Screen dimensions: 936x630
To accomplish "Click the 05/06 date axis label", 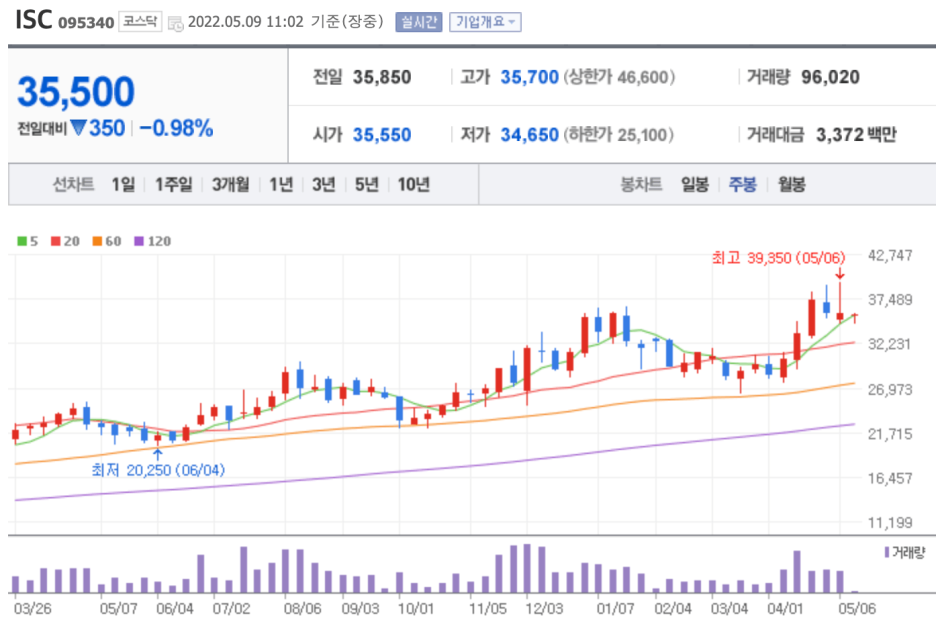I will click(857, 609).
